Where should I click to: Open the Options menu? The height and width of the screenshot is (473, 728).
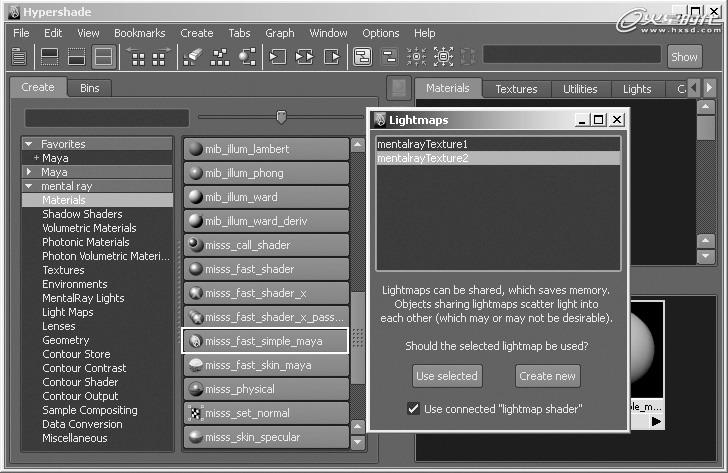tap(381, 33)
